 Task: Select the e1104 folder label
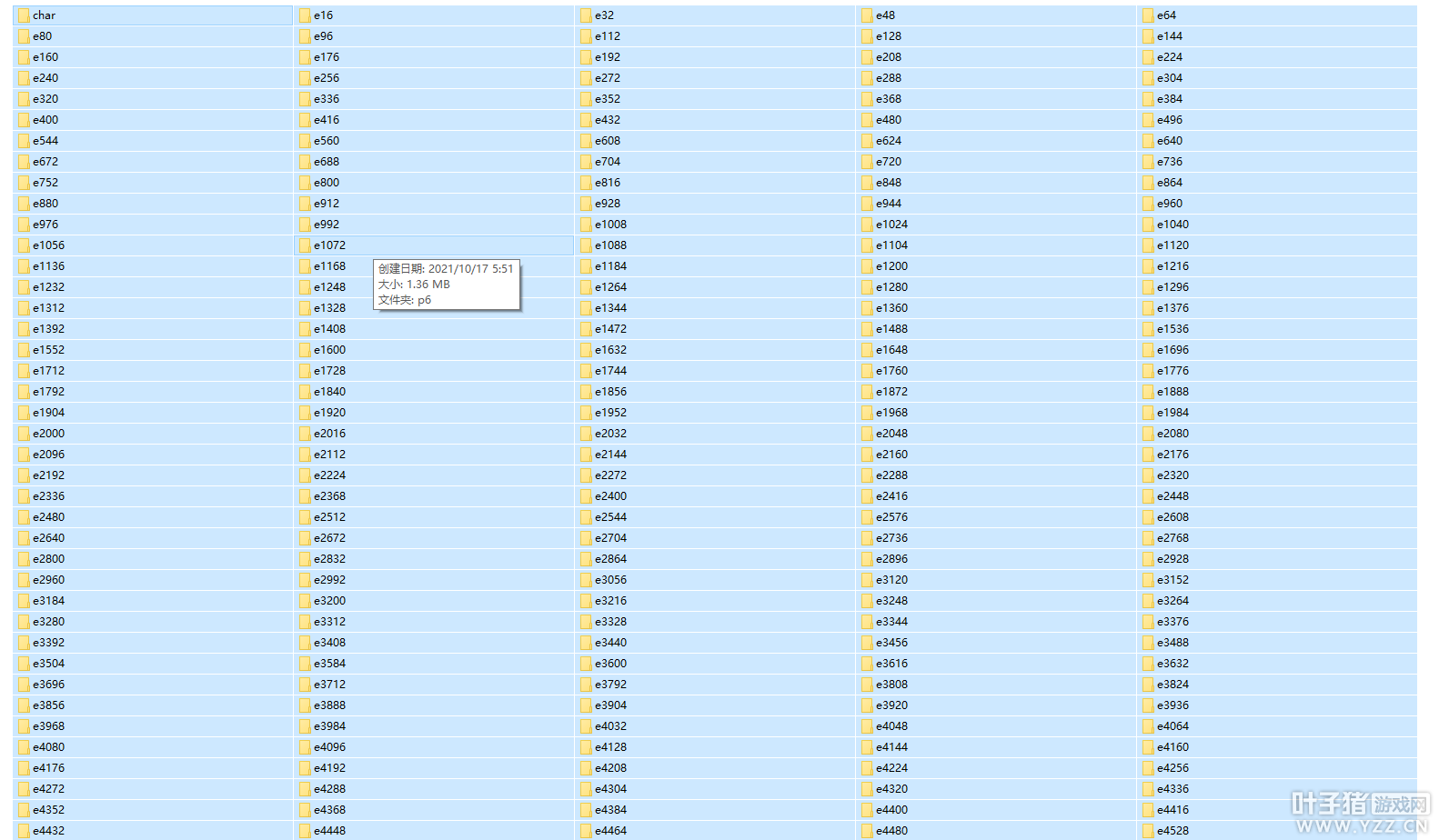(891, 245)
